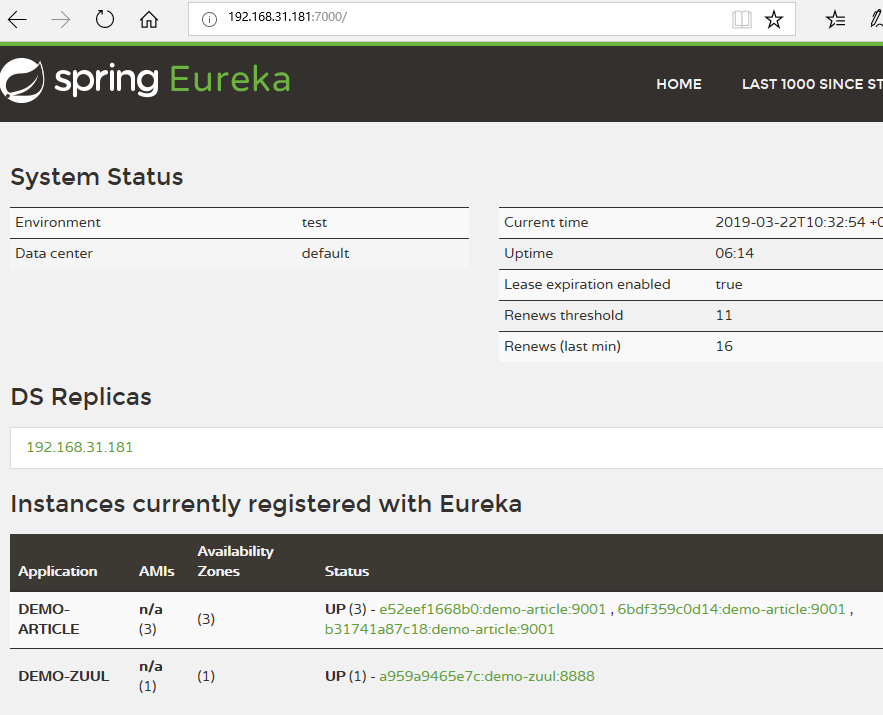Viewport: 883px width, 715px height.
Task: Open the browser home page
Action: pos(149,20)
